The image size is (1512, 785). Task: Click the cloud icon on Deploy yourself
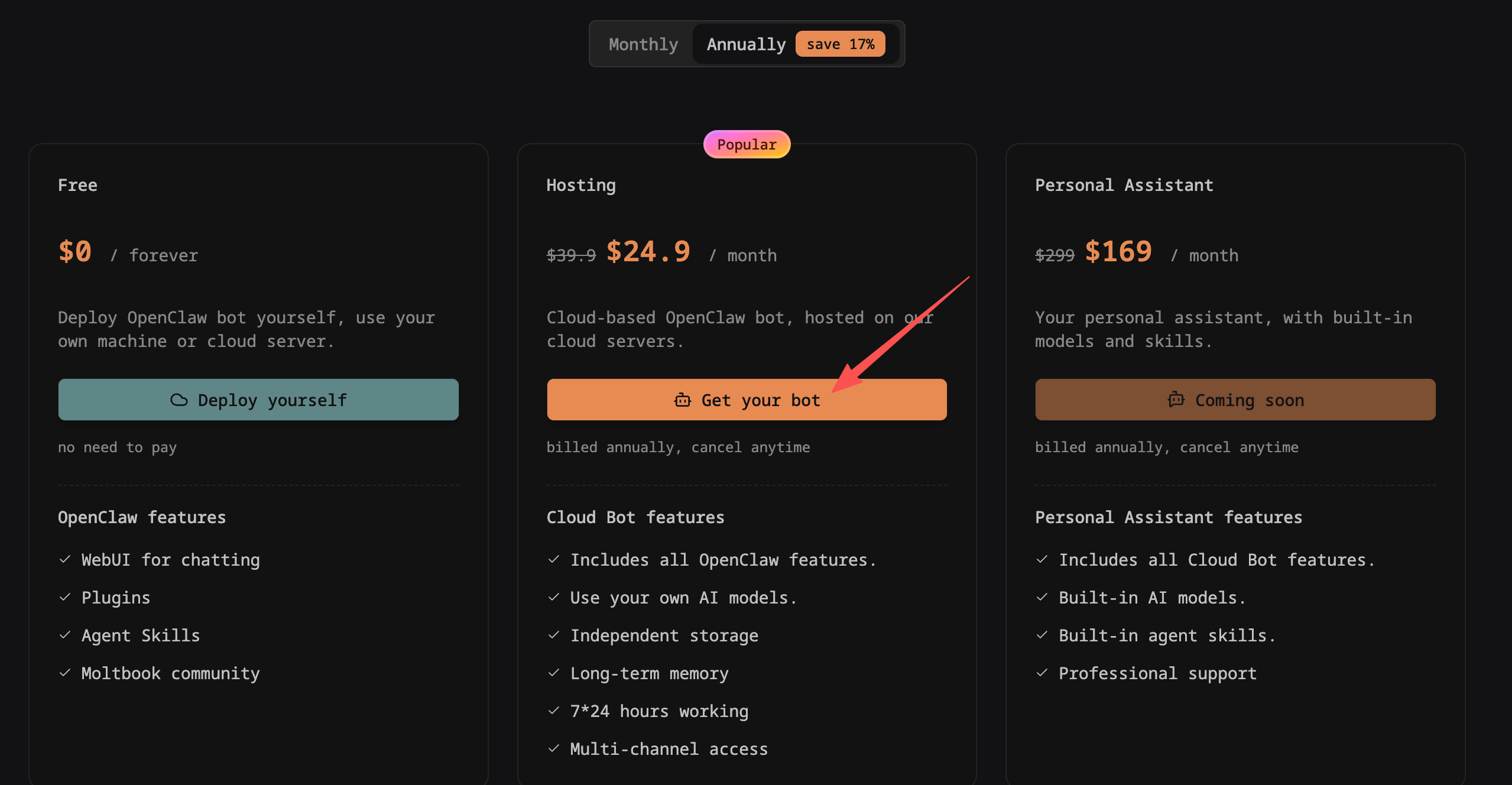click(x=179, y=400)
